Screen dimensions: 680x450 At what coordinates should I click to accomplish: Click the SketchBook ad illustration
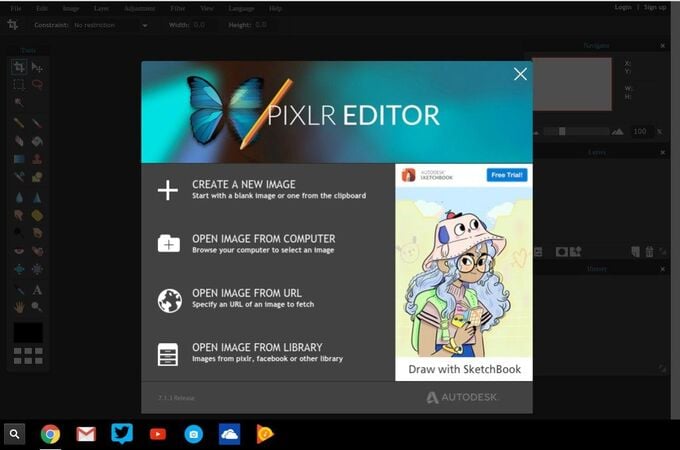click(464, 272)
